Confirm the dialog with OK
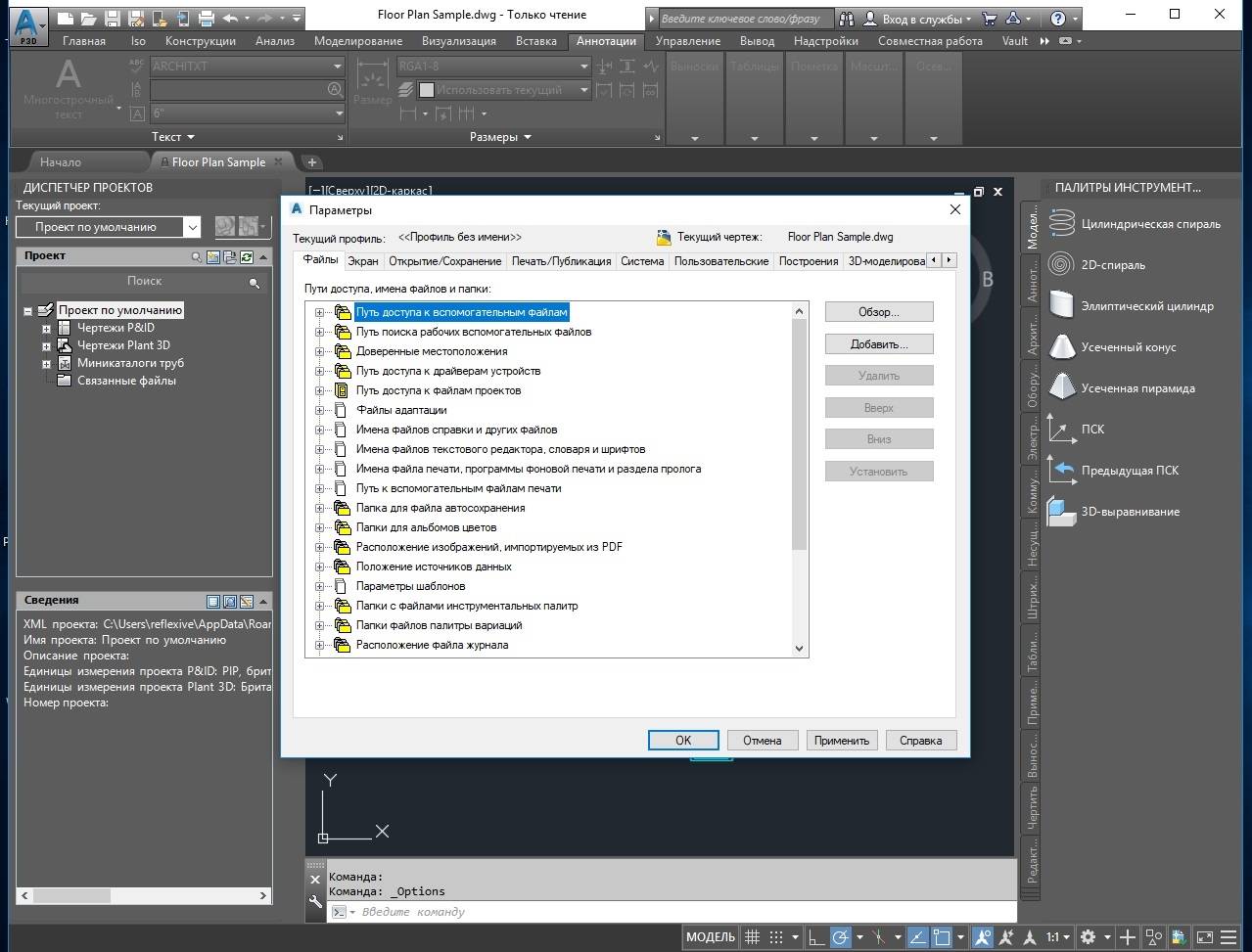 [x=683, y=741]
